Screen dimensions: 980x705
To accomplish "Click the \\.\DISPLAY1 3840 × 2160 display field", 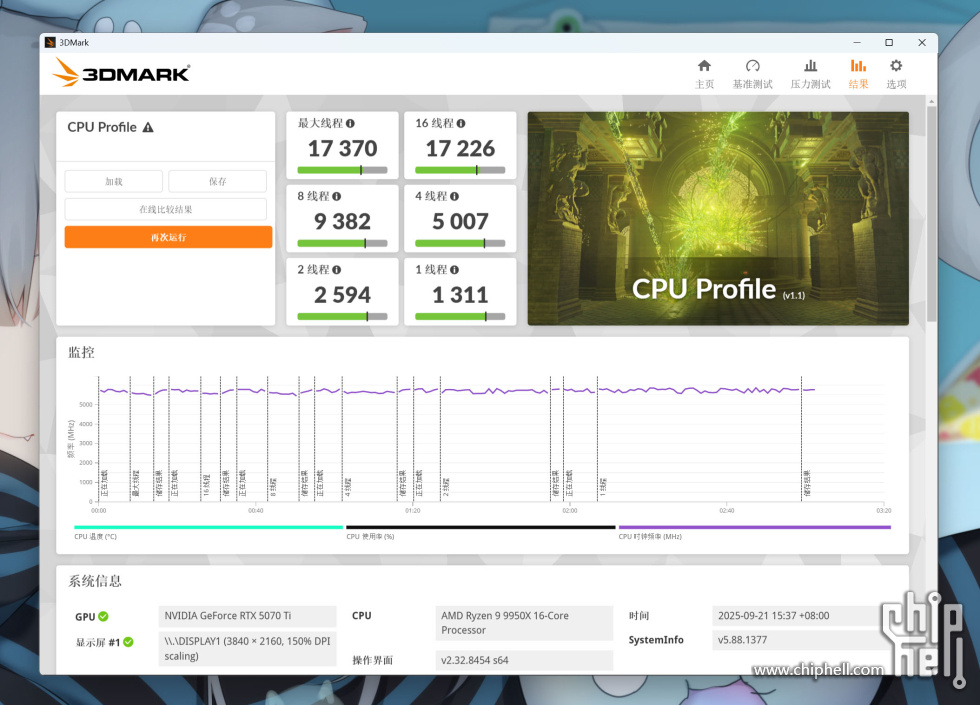I will [248, 649].
